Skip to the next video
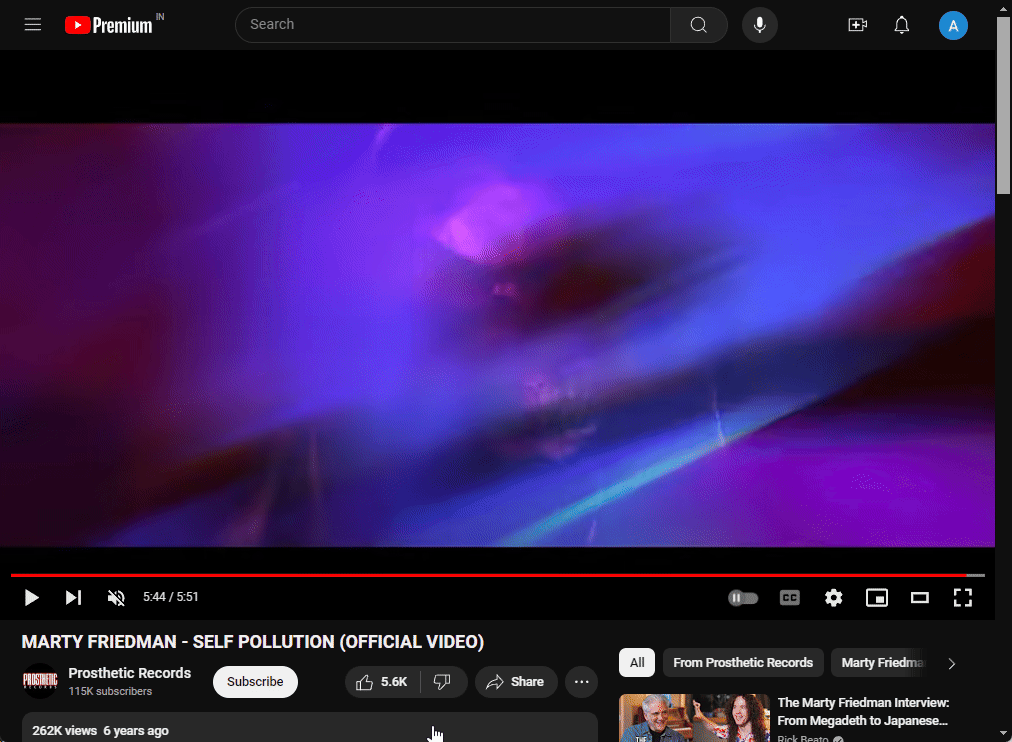Image resolution: width=1012 pixels, height=742 pixels. (74, 597)
